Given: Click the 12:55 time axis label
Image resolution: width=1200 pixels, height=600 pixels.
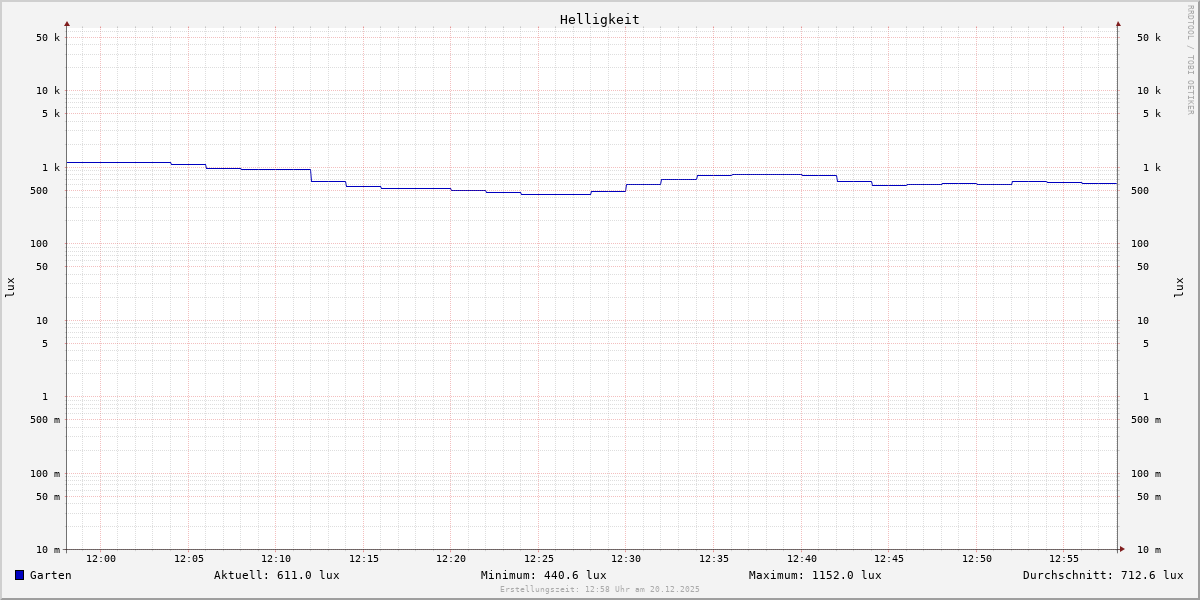Looking at the screenshot, I should click(1064, 559).
